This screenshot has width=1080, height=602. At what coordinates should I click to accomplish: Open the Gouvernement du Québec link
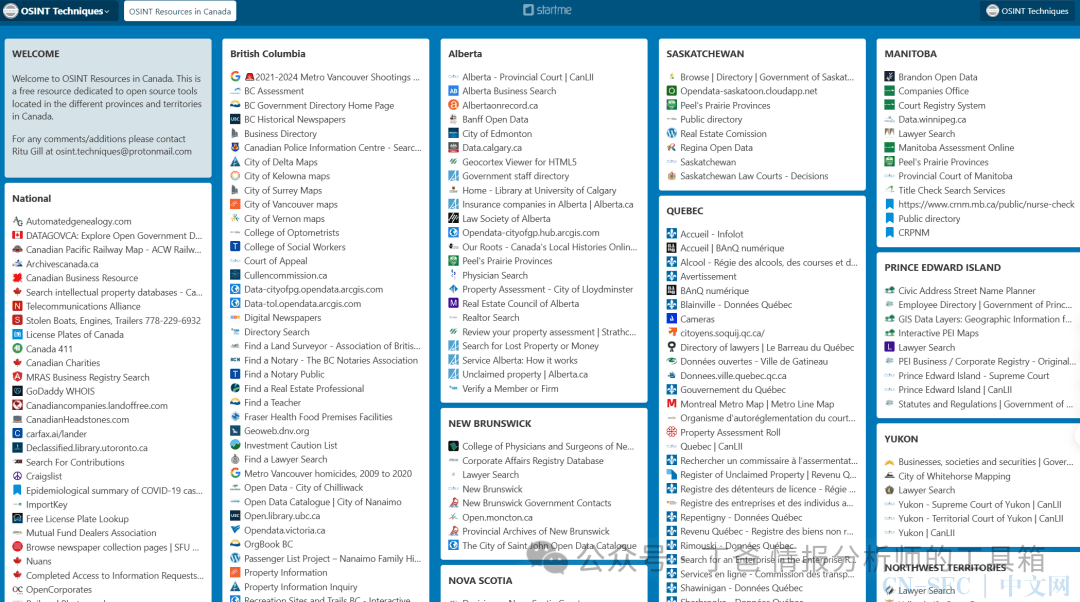pos(733,389)
